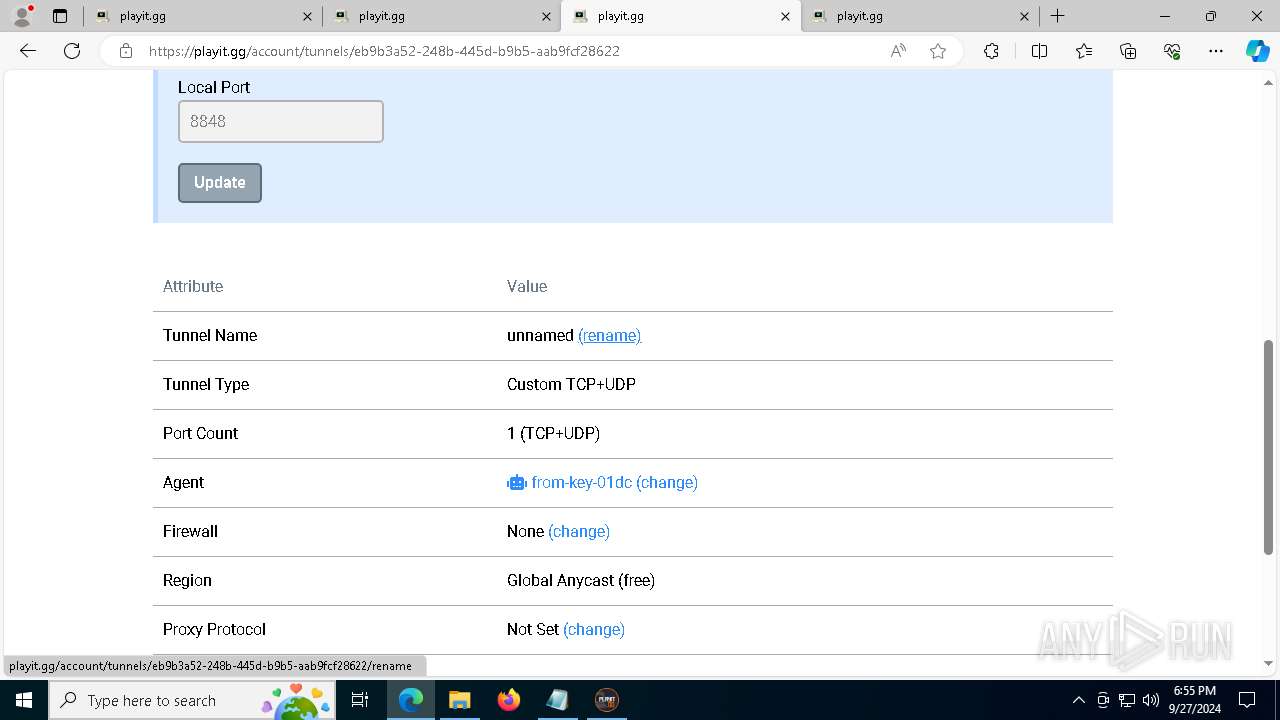Click the Windows taskbar search box
This screenshot has height=720, width=1280.
(192, 700)
